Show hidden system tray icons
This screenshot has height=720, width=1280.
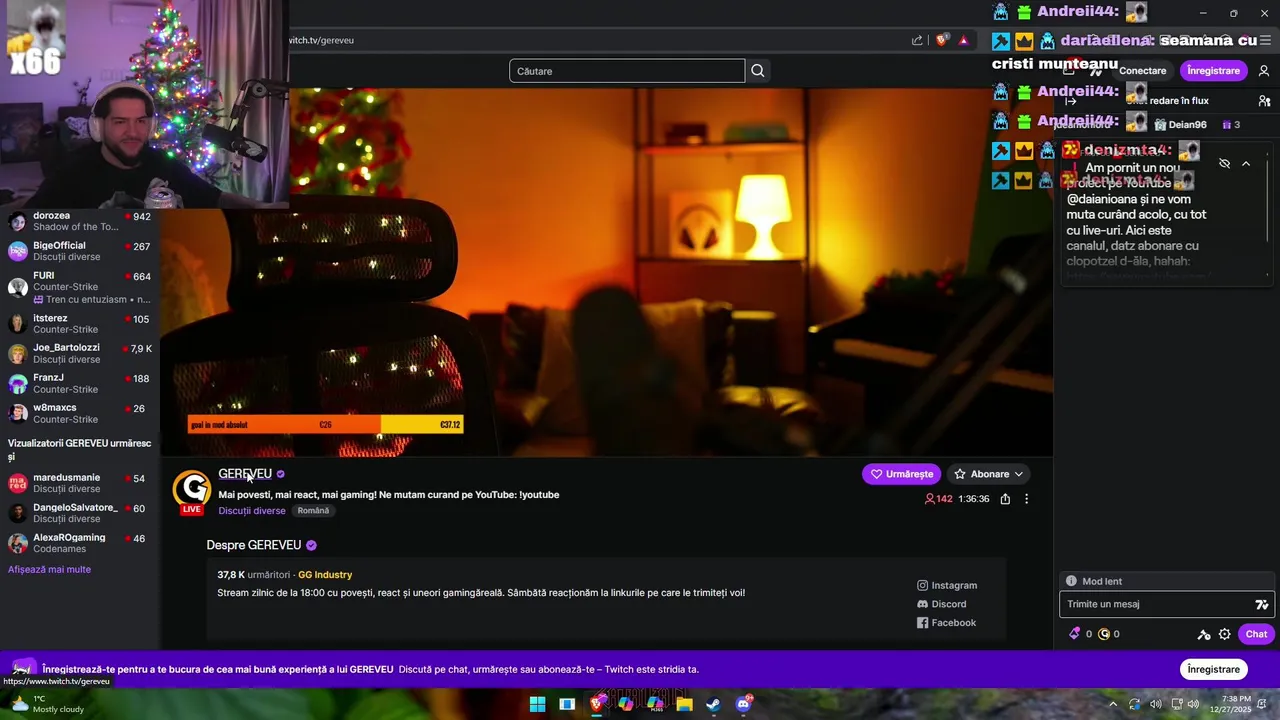coord(1113,704)
